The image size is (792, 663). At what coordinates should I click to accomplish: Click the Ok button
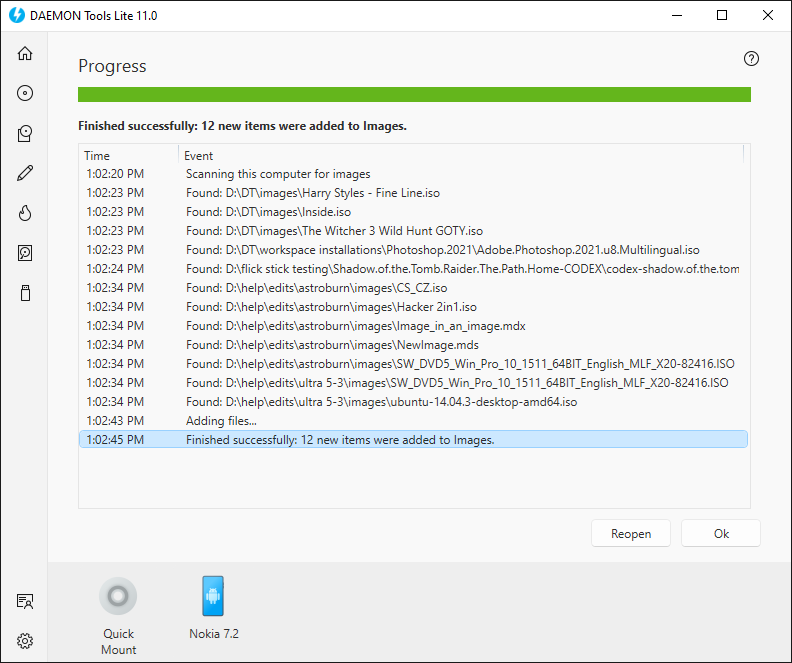pos(721,533)
